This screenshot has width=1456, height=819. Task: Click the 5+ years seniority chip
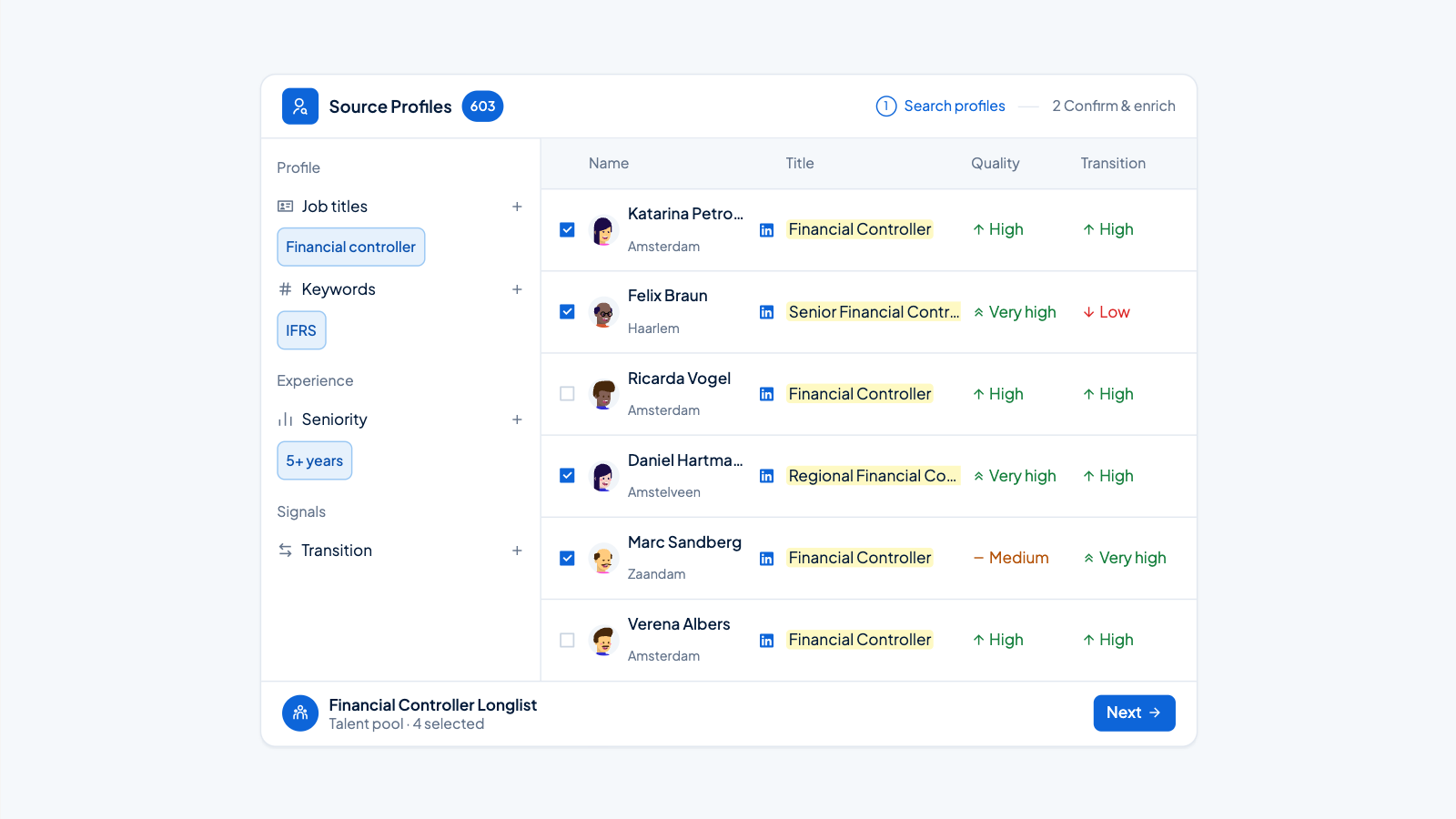click(x=314, y=461)
